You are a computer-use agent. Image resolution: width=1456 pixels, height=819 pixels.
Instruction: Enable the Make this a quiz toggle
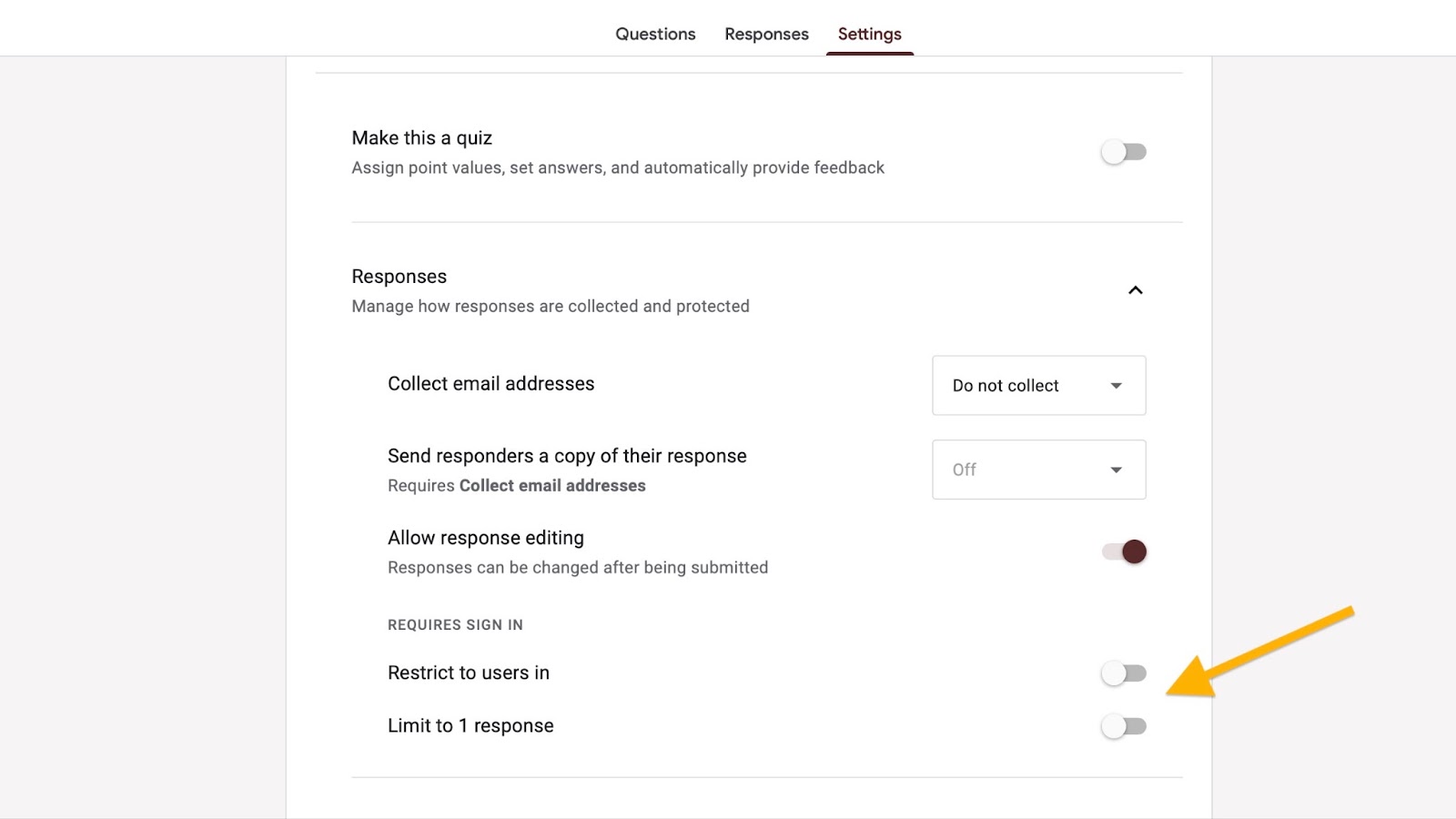(1124, 152)
